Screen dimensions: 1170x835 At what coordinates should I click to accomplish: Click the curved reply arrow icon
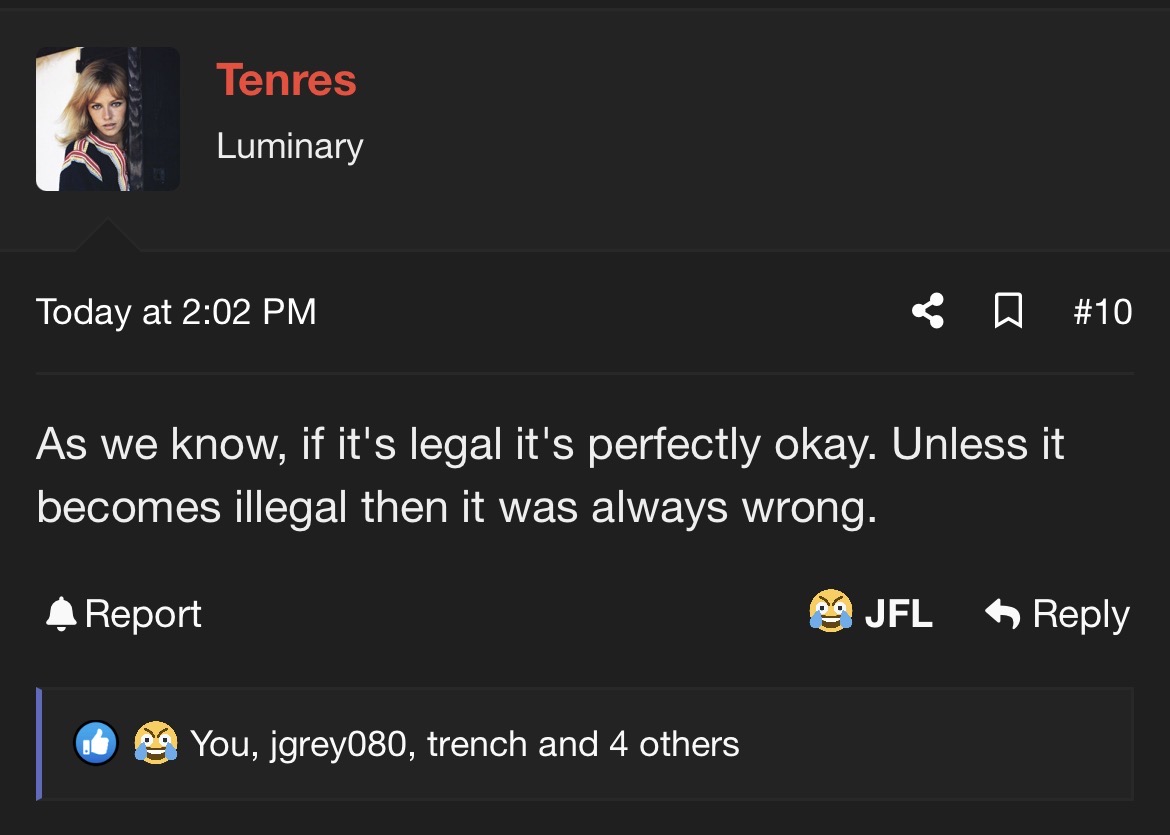click(1002, 613)
